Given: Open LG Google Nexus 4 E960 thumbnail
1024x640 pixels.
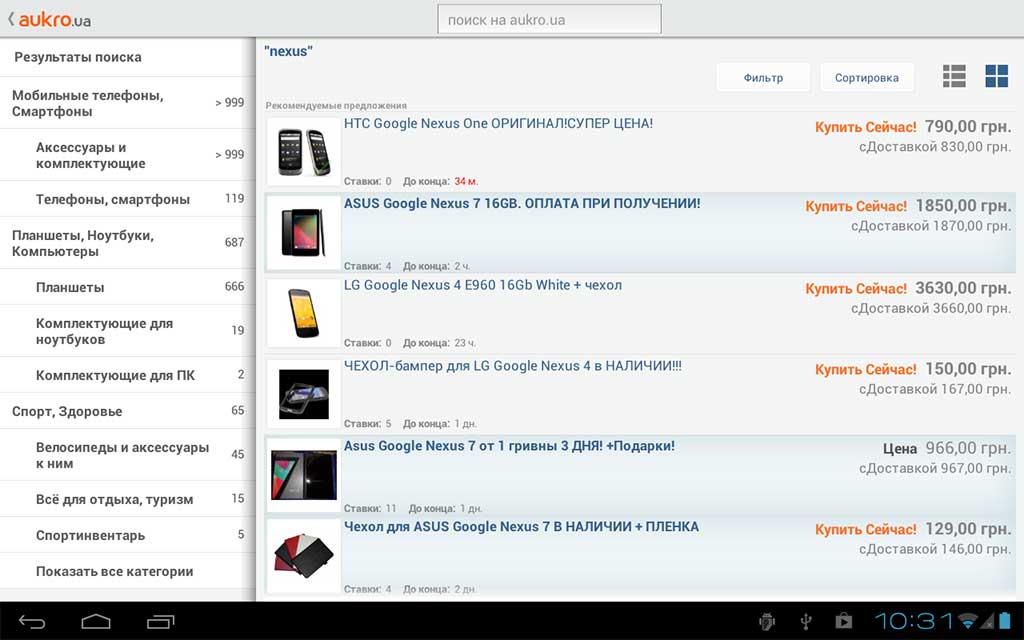Looking at the screenshot, I should click(304, 313).
